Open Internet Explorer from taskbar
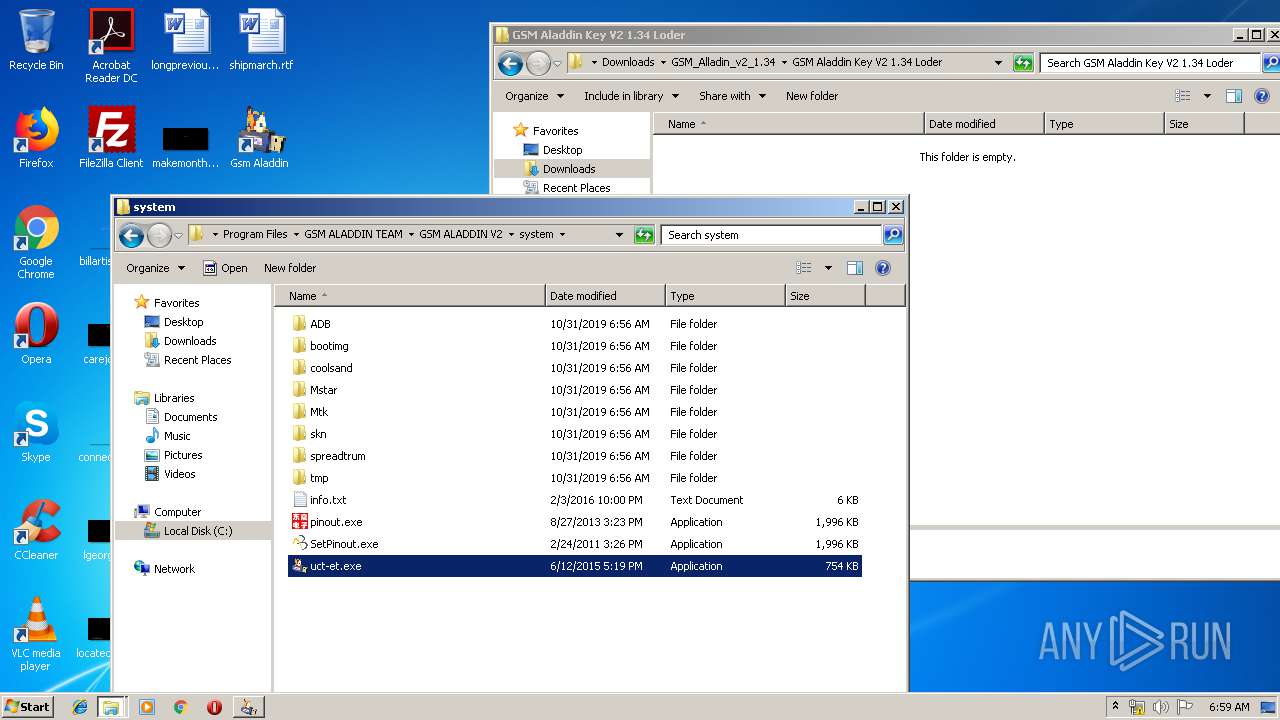 point(80,707)
